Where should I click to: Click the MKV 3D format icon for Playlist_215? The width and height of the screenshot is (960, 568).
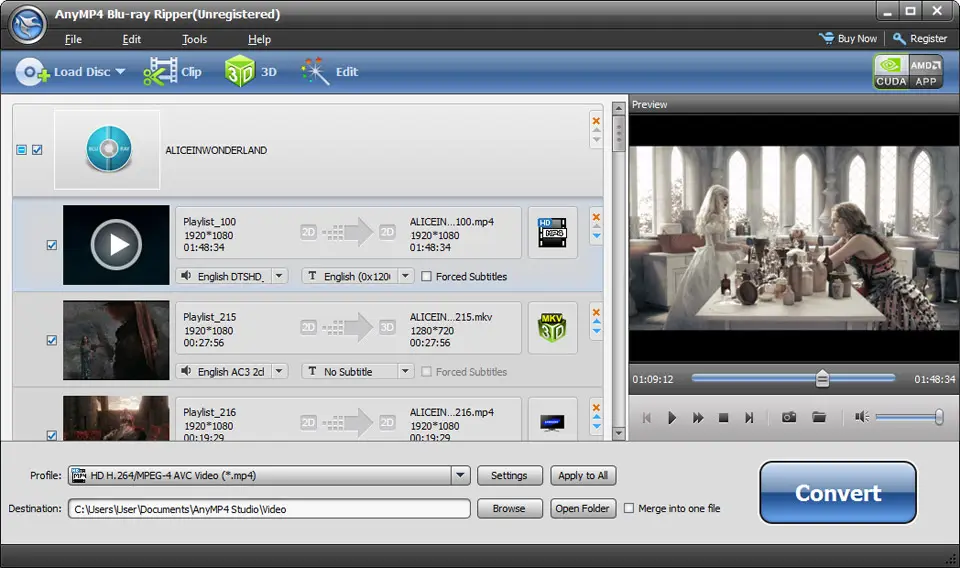point(552,328)
